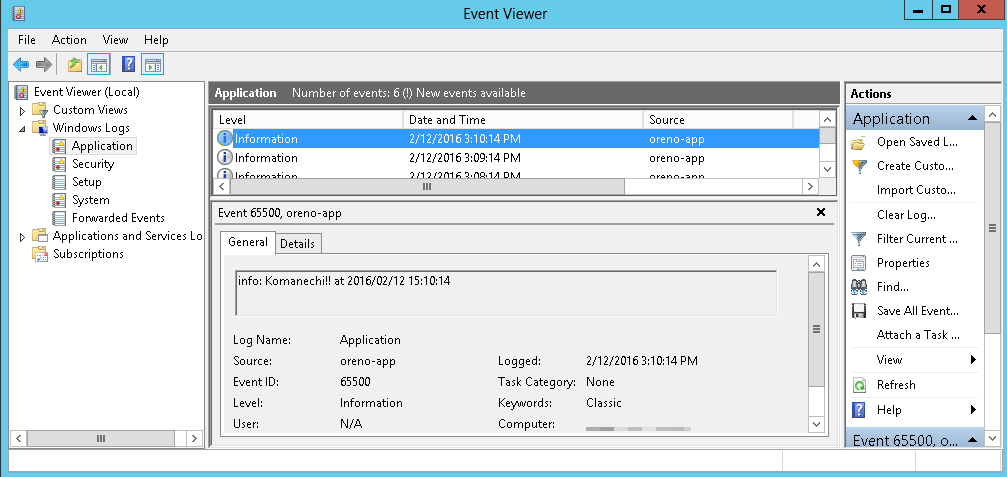Click the Back arrow toolbar icon

pyautogui.click(x=21, y=64)
